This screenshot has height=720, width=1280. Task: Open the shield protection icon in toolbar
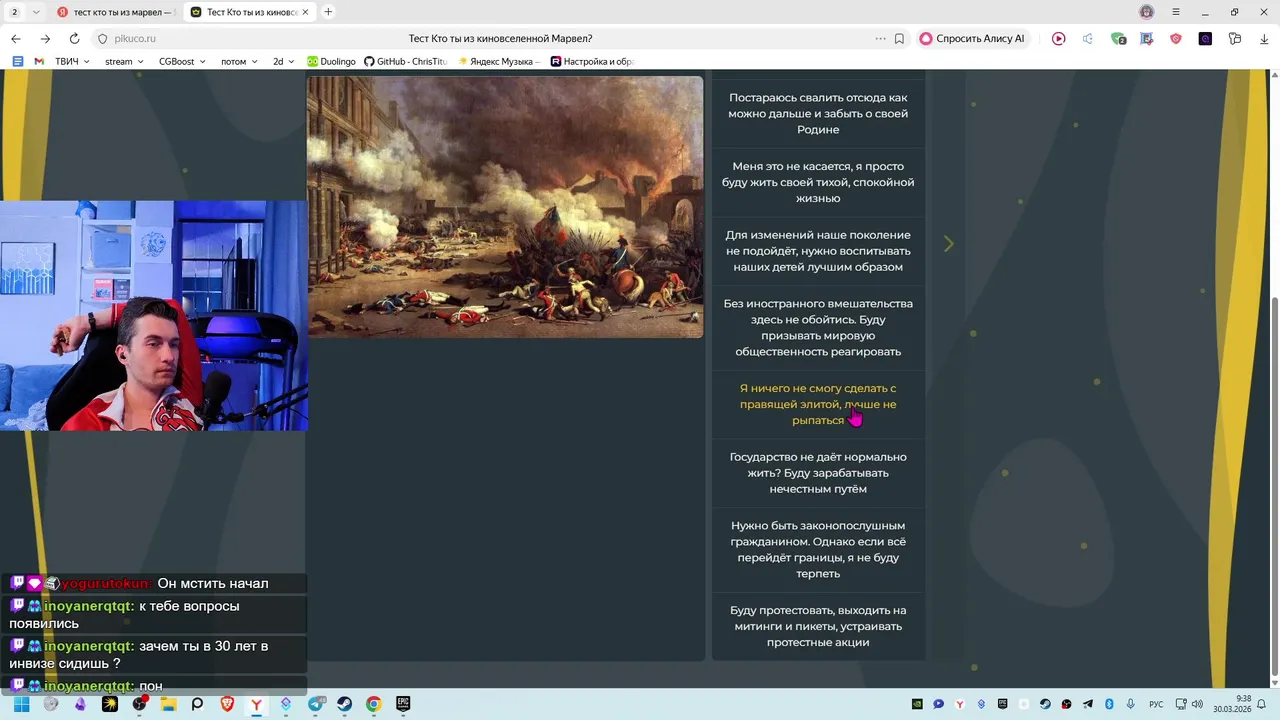click(x=1176, y=38)
